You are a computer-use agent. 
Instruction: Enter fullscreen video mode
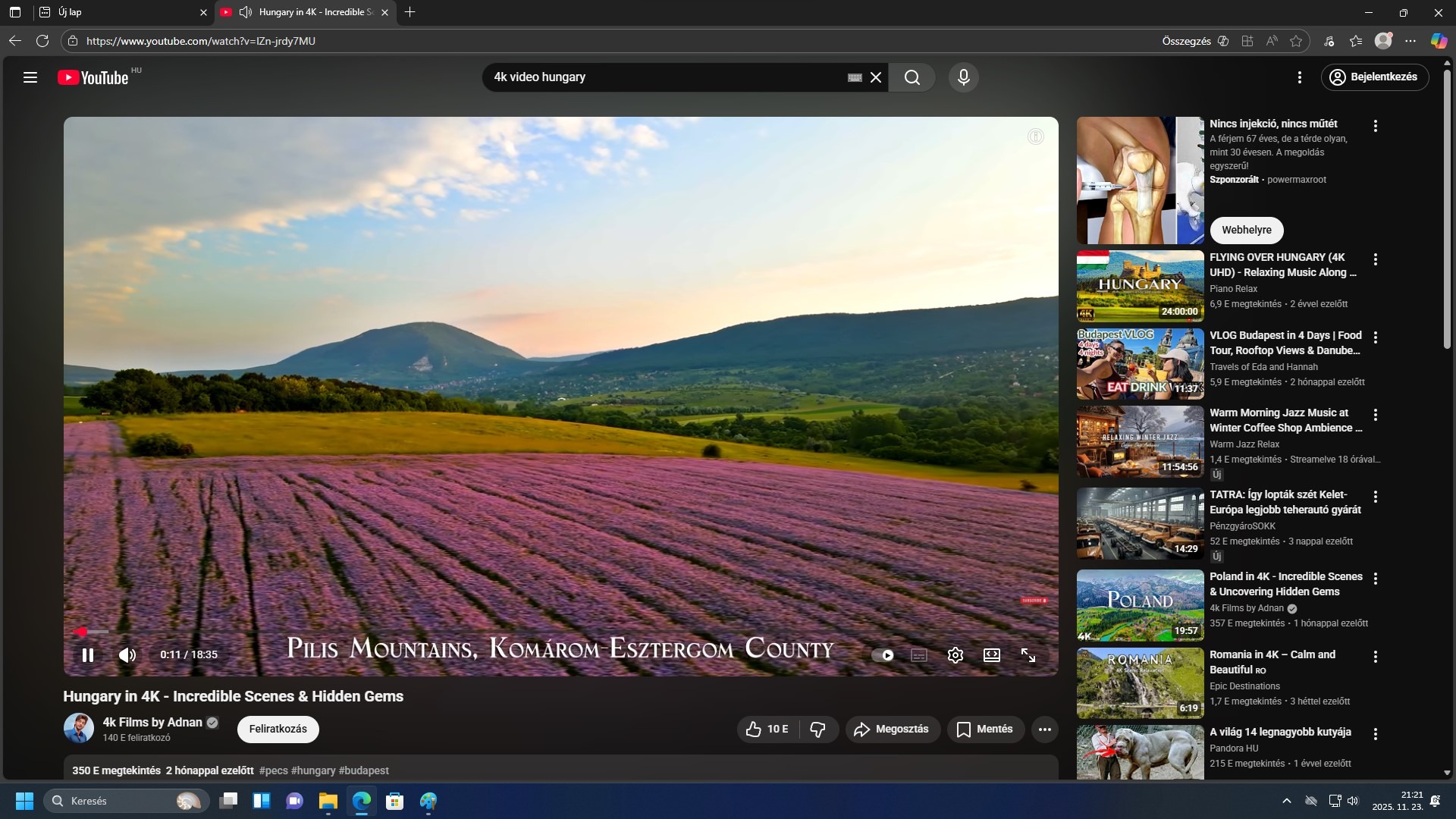(x=1028, y=655)
